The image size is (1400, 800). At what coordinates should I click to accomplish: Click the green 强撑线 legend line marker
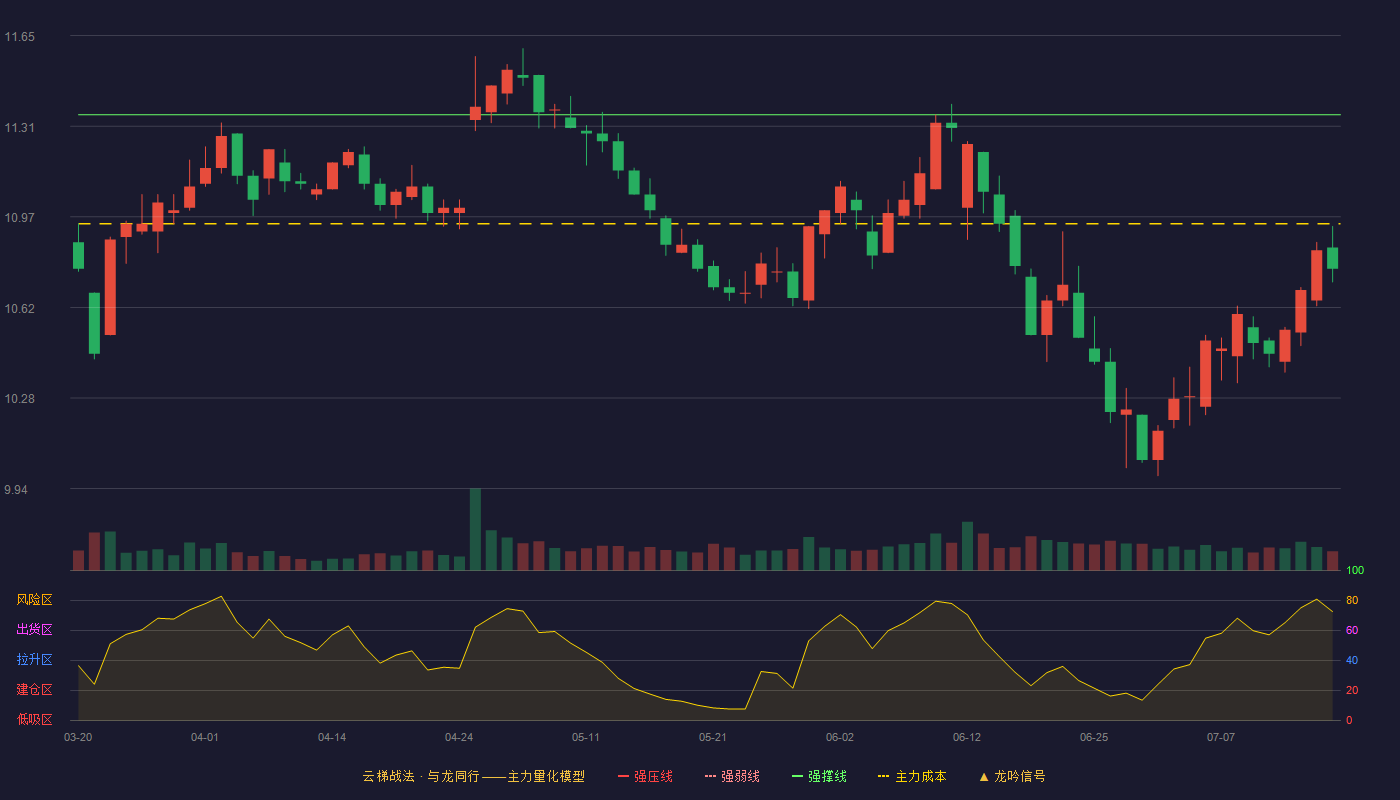coord(798,776)
